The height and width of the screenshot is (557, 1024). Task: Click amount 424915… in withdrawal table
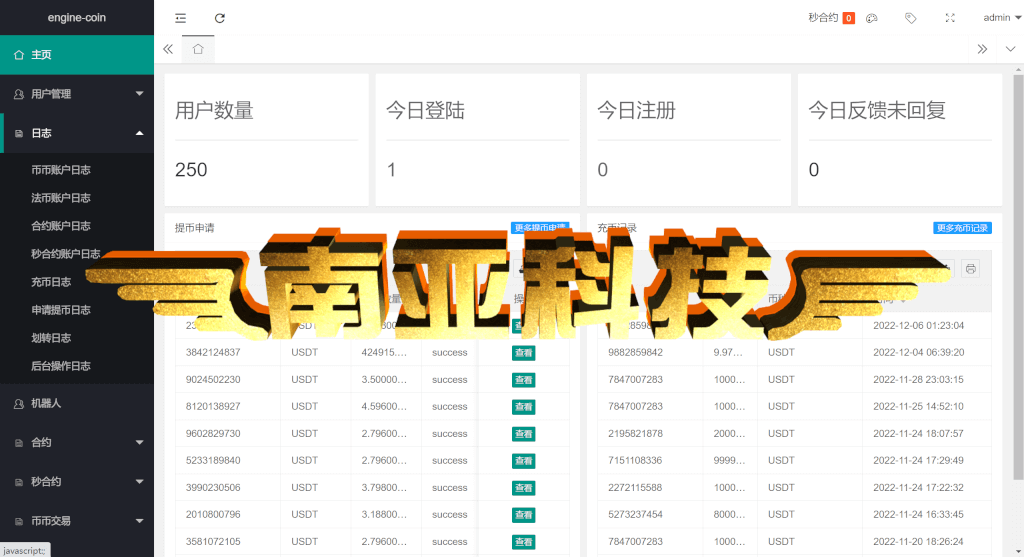pos(384,352)
